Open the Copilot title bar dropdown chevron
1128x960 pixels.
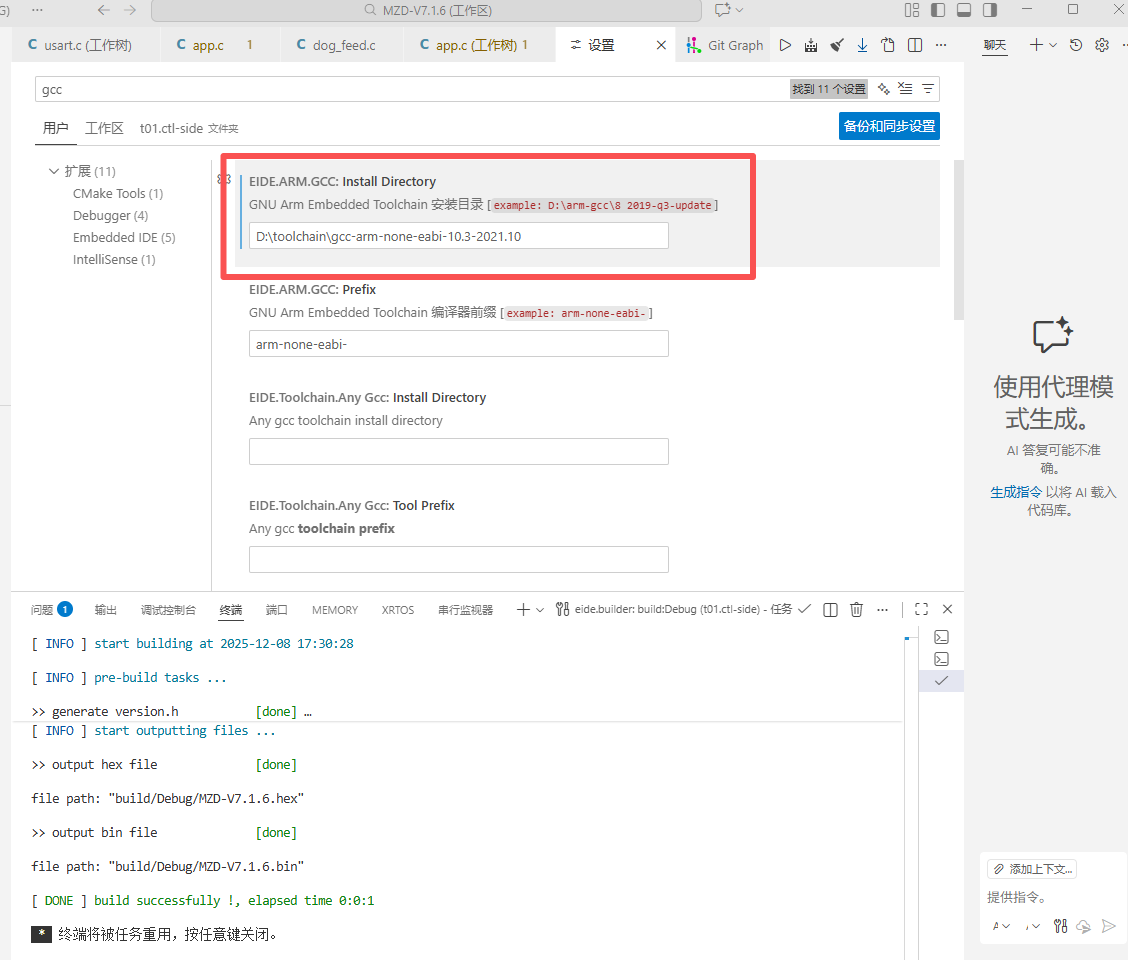[x=740, y=10]
